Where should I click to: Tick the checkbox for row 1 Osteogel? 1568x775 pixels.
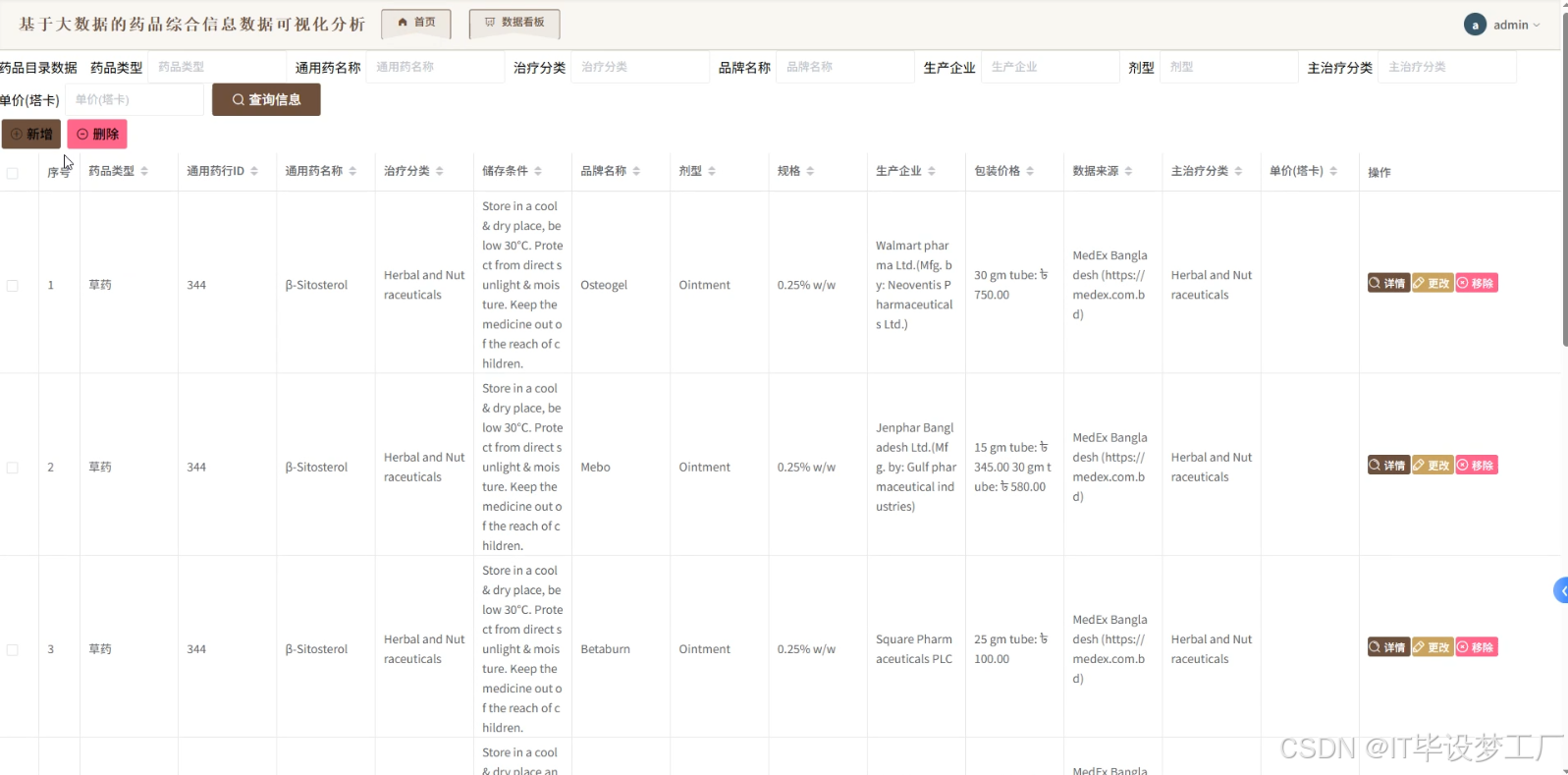click(x=13, y=286)
